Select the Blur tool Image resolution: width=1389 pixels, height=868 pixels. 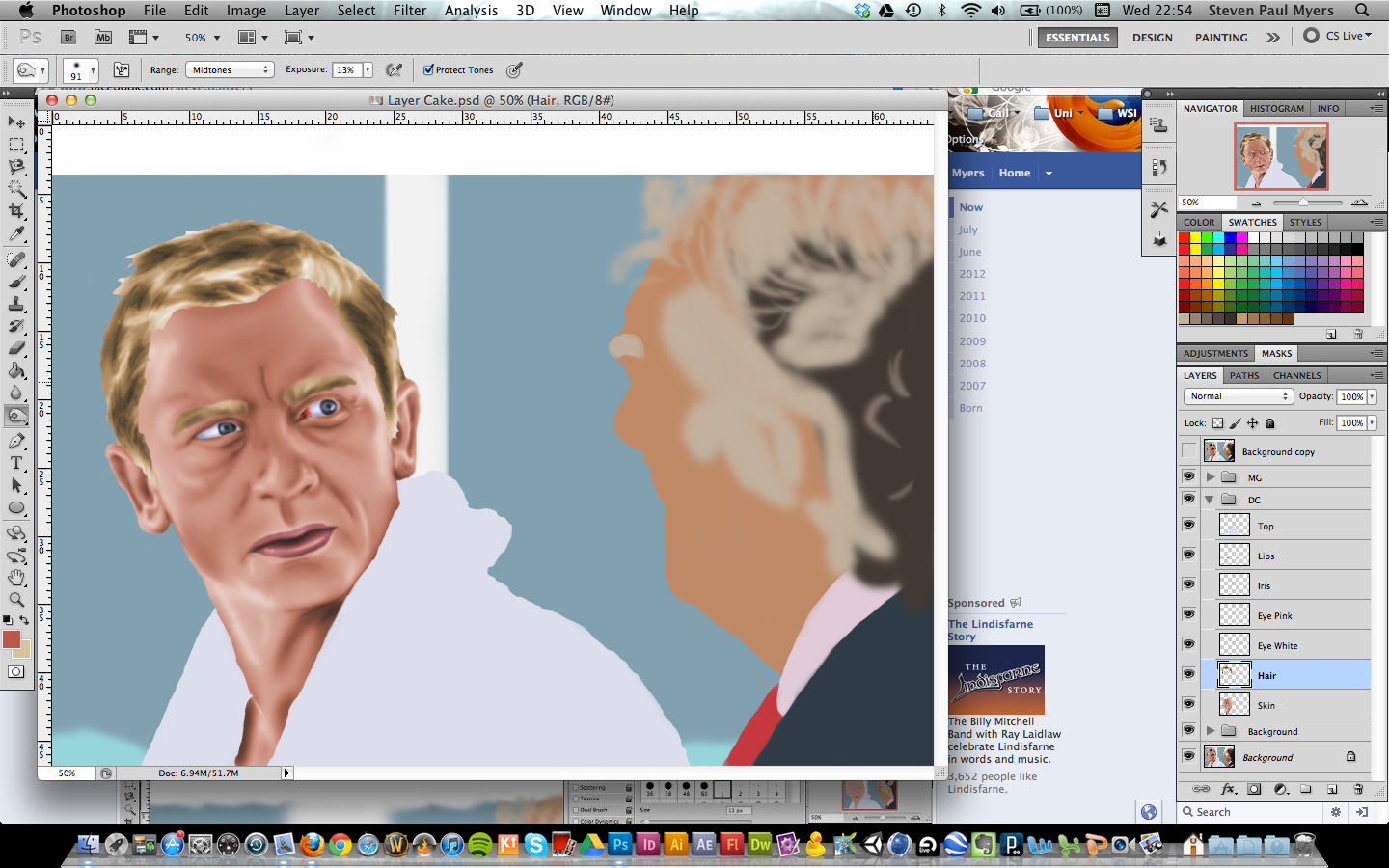coord(16,393)
